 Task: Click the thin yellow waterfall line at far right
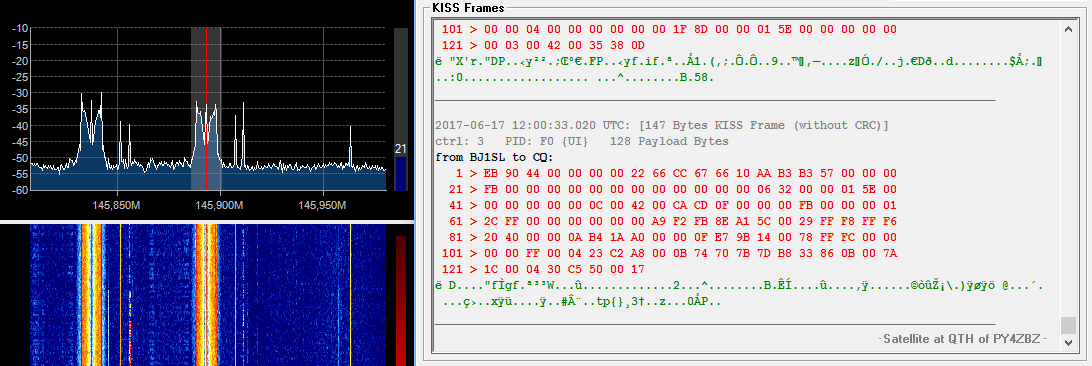coord(350,294)
